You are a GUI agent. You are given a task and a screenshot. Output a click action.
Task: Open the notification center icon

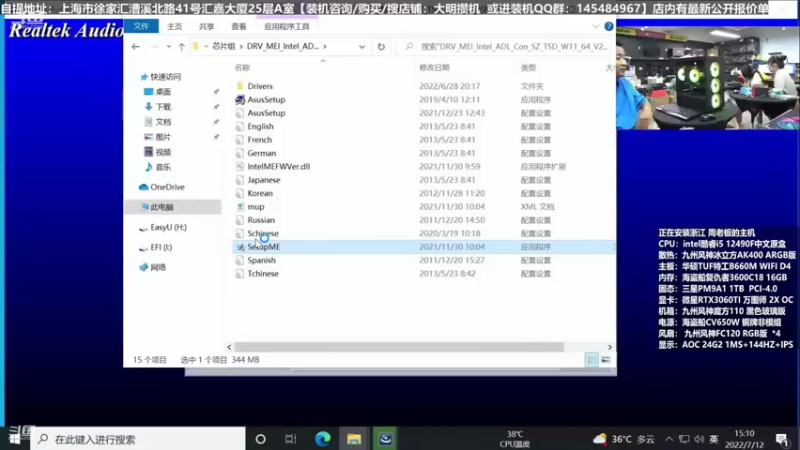point(782,439)
